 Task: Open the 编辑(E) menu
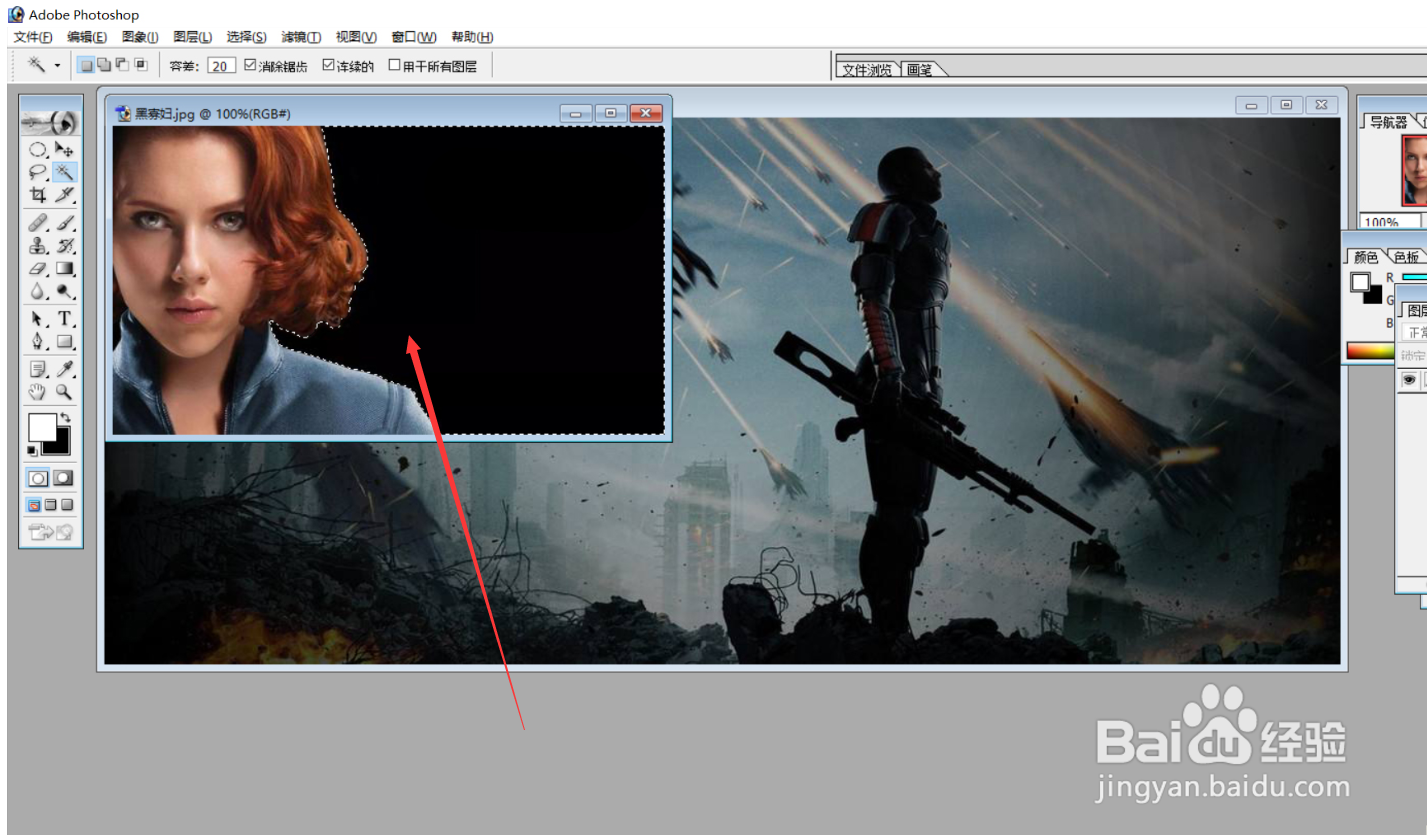87,37
